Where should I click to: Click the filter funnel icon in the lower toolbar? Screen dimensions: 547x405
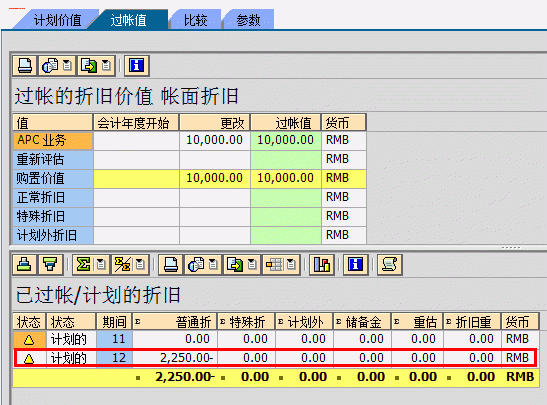pos(50,264)
